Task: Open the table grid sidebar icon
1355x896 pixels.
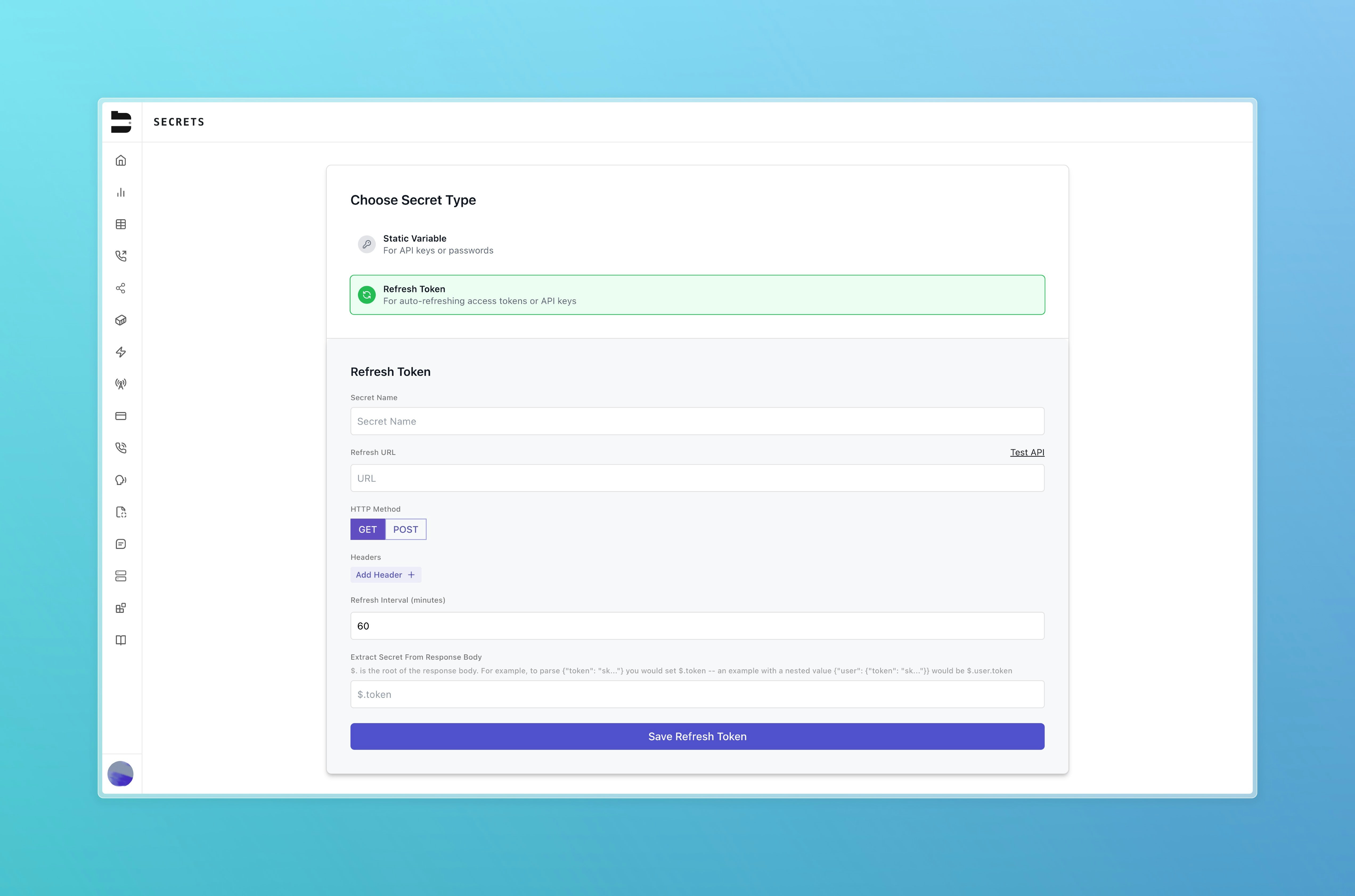Action: pyautogui.click(x=121, y=225)
